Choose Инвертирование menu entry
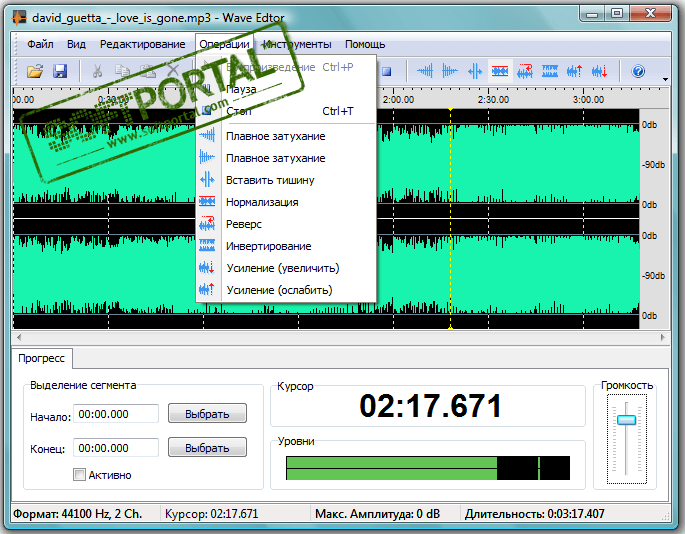 pyautogui.click(x=286, y=246)
